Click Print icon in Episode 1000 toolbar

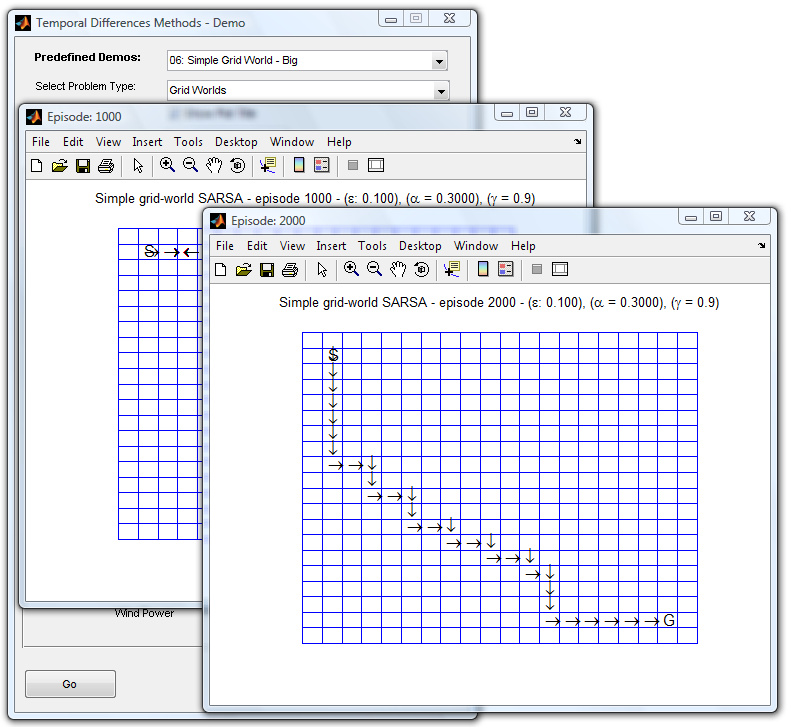(x=106, y=166)
